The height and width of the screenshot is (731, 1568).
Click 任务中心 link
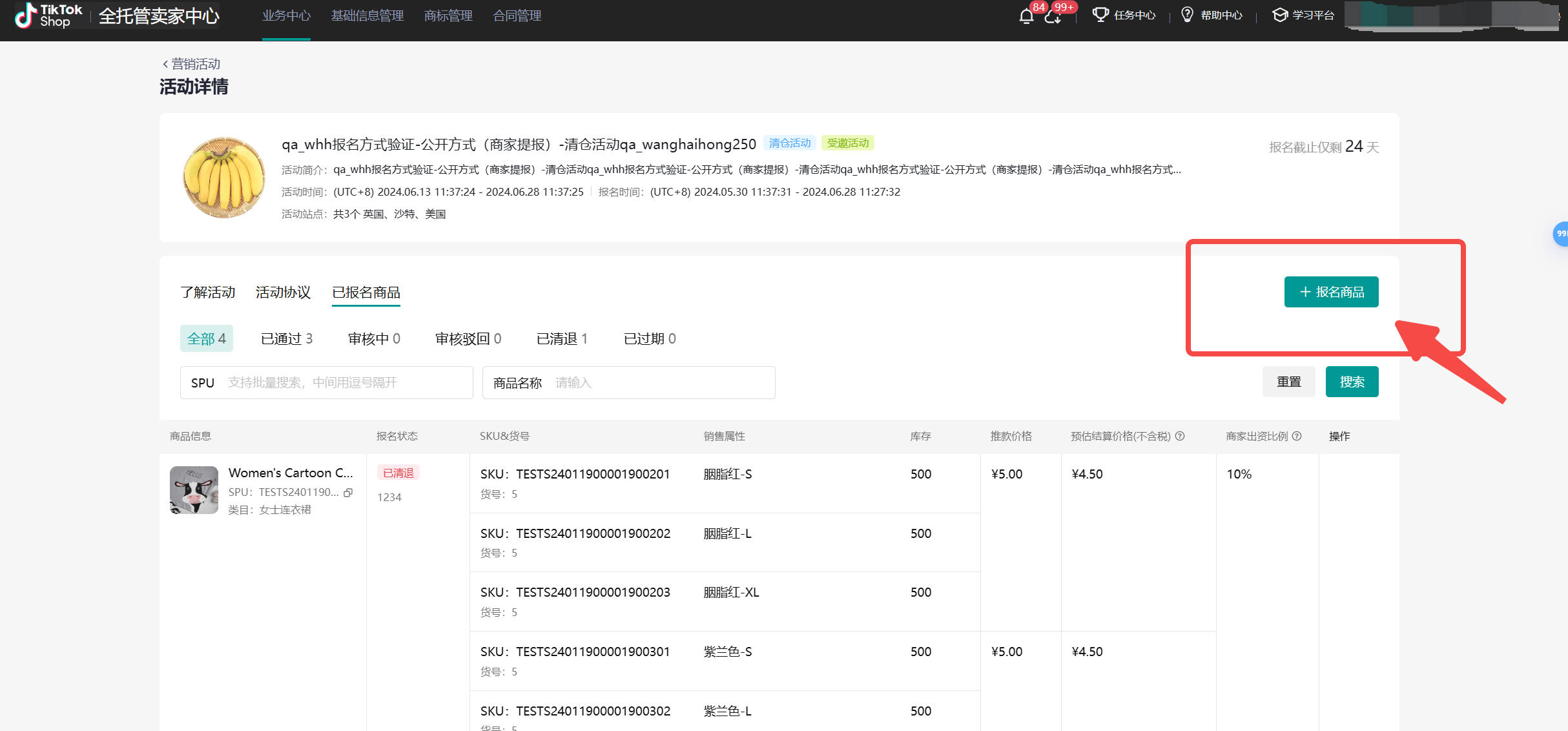click(1135, 15)
